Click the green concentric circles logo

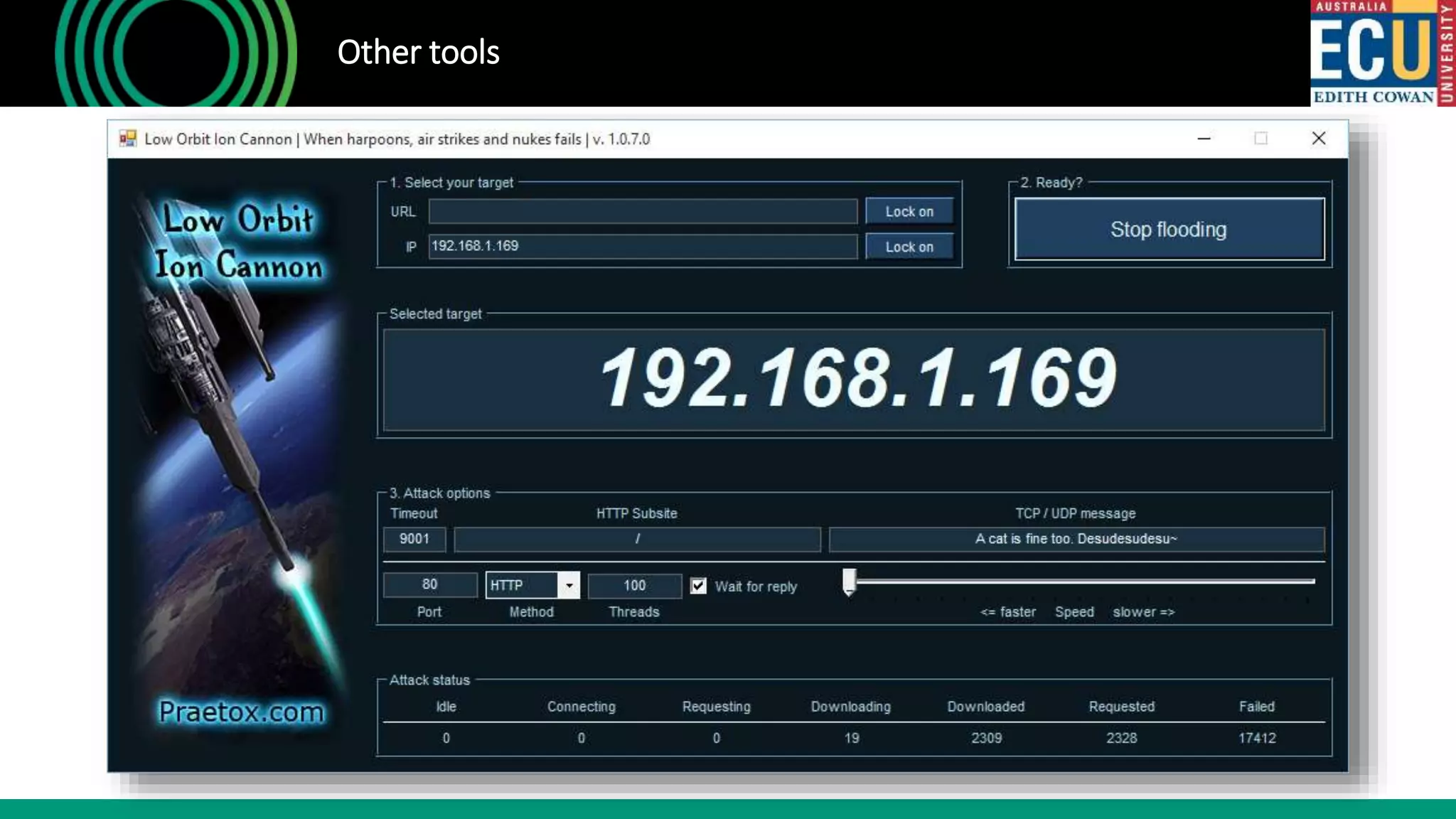(x=175, y=53)
